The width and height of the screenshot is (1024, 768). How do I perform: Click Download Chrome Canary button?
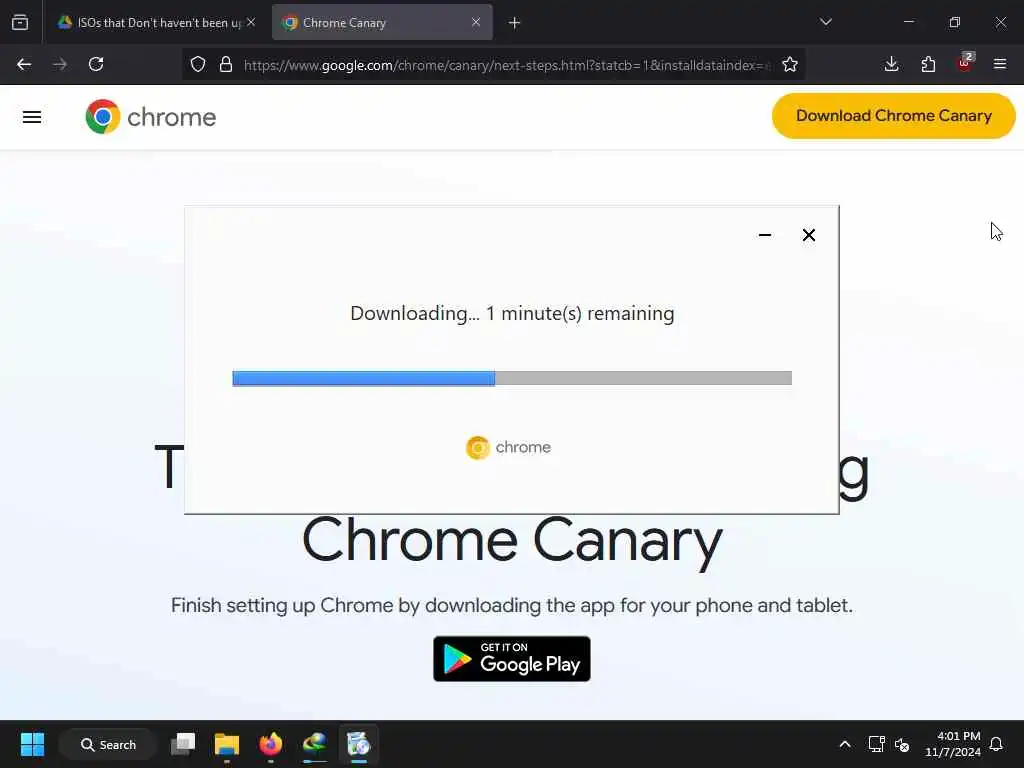tap(893, 116)
